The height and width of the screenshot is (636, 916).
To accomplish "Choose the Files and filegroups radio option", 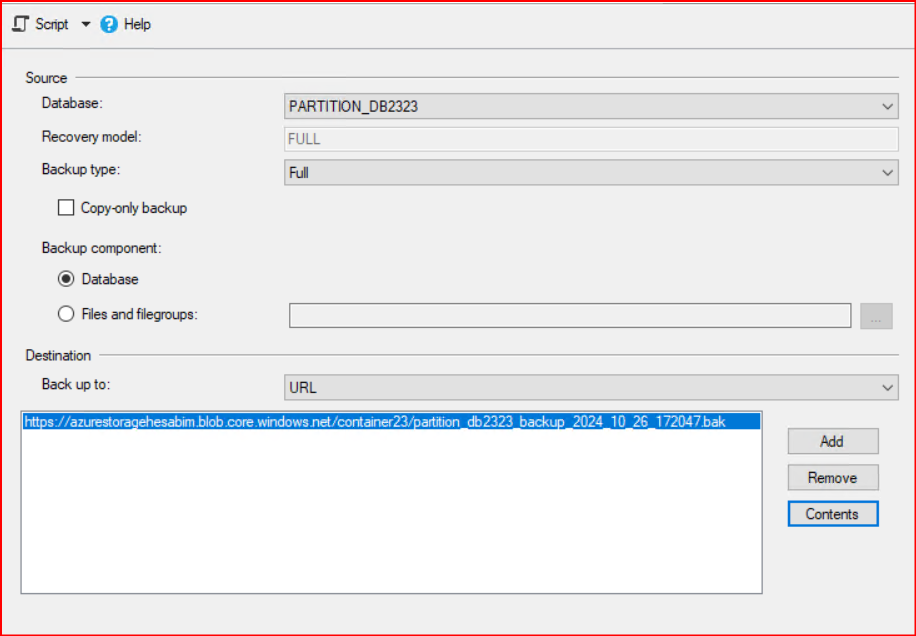I will (x=66, y=314).
